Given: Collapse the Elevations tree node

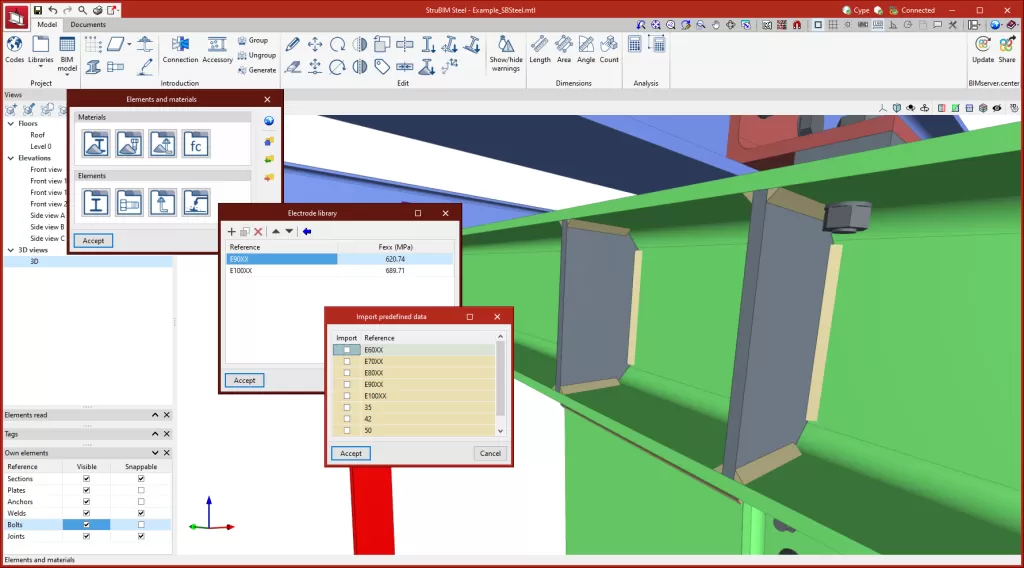Looking at the screenshot, I should (x=10, y=158).
